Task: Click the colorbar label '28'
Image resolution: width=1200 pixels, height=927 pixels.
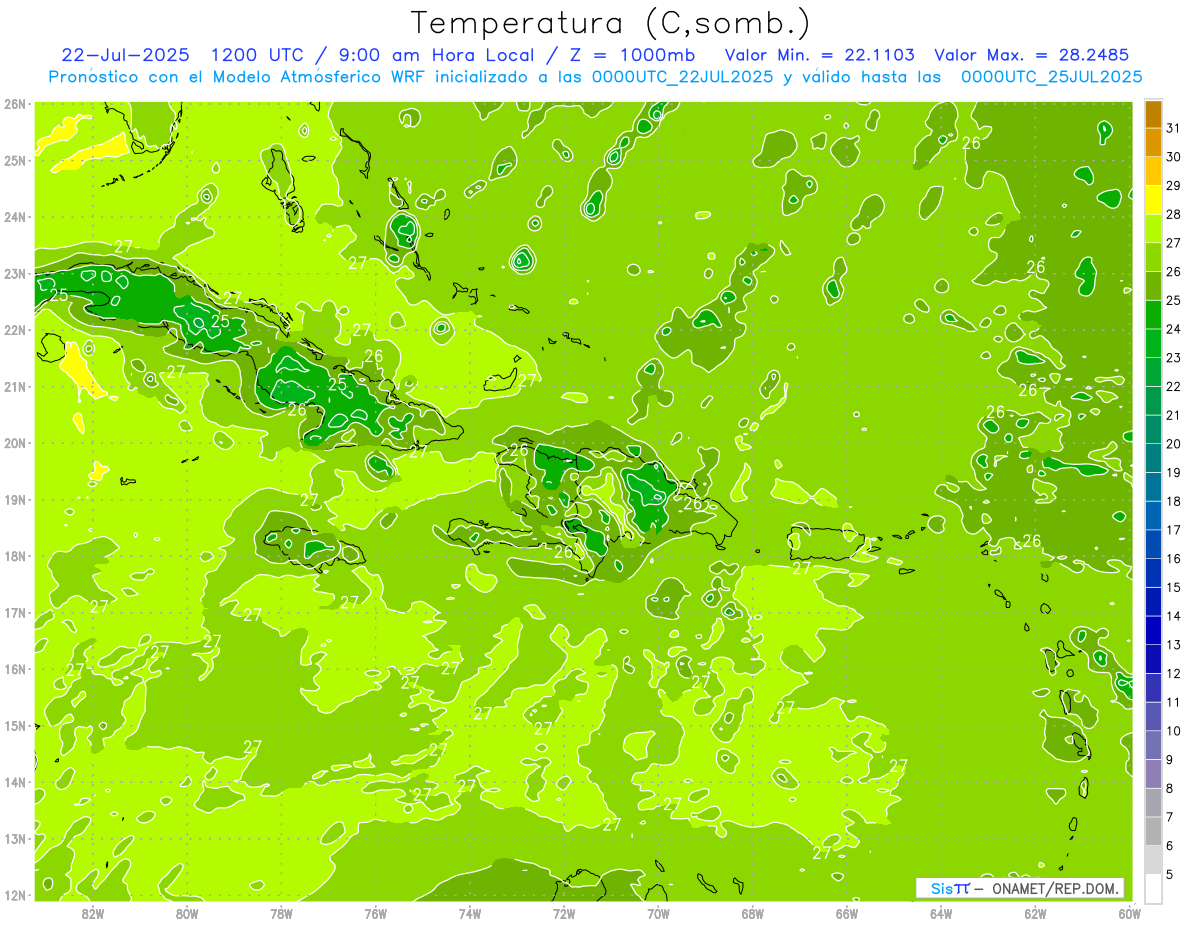Action: 1174,214
